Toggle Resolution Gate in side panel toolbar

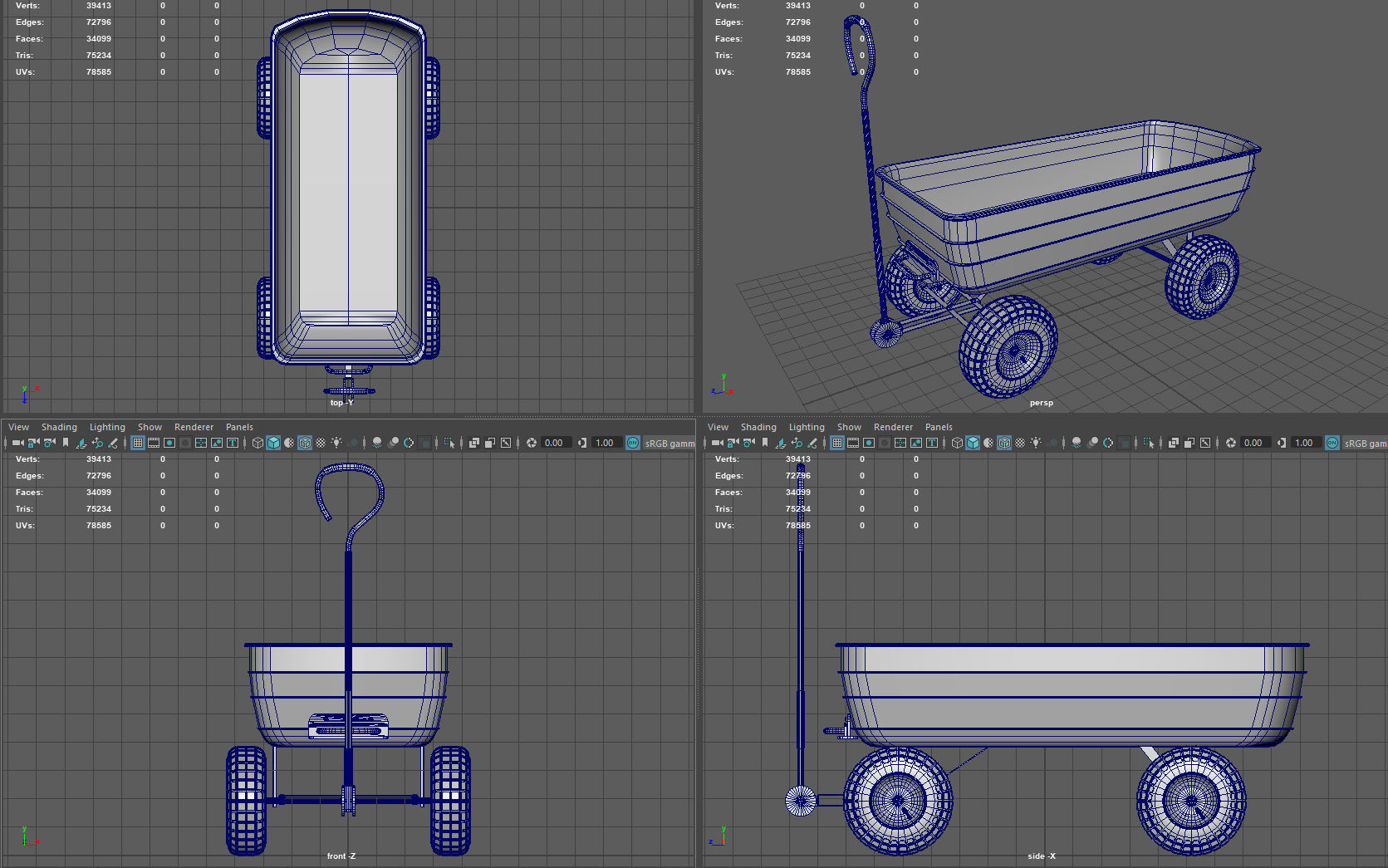tap(869, 443)
